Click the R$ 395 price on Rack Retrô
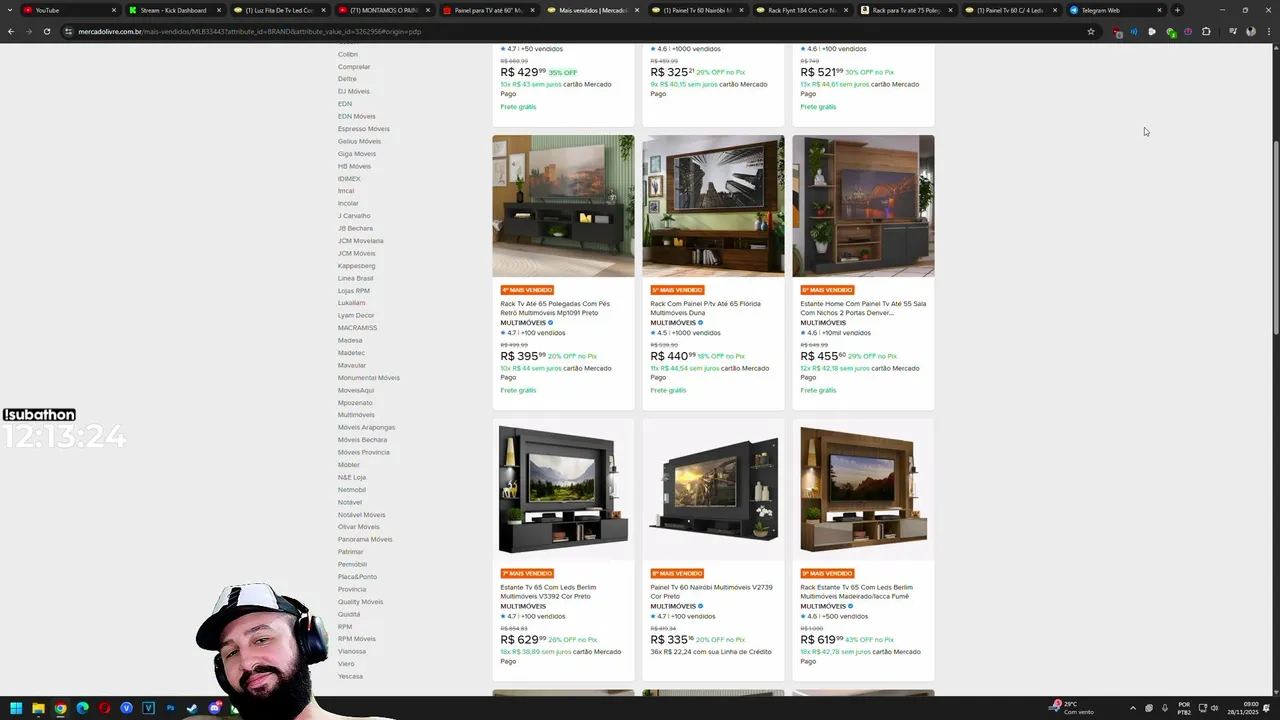1280x720 pixels. (x=523, y=356)
